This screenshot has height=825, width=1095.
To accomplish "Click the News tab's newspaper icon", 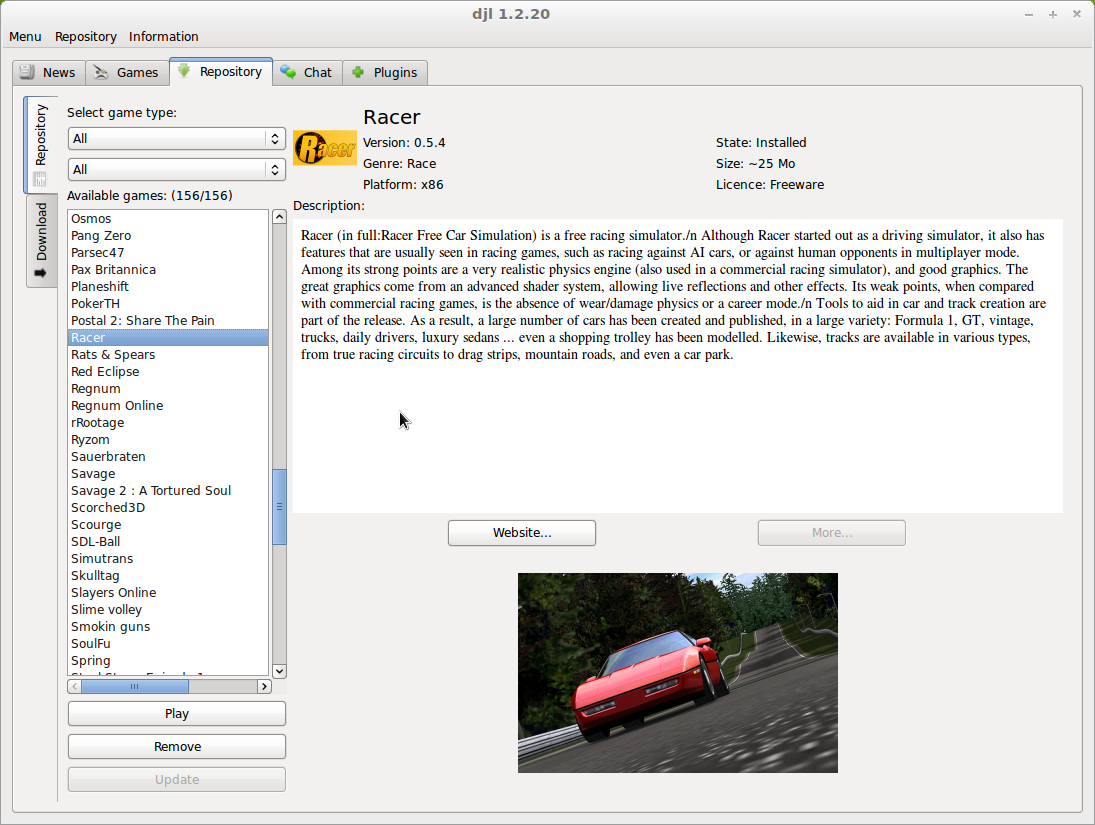I will (x=27, y=72).
